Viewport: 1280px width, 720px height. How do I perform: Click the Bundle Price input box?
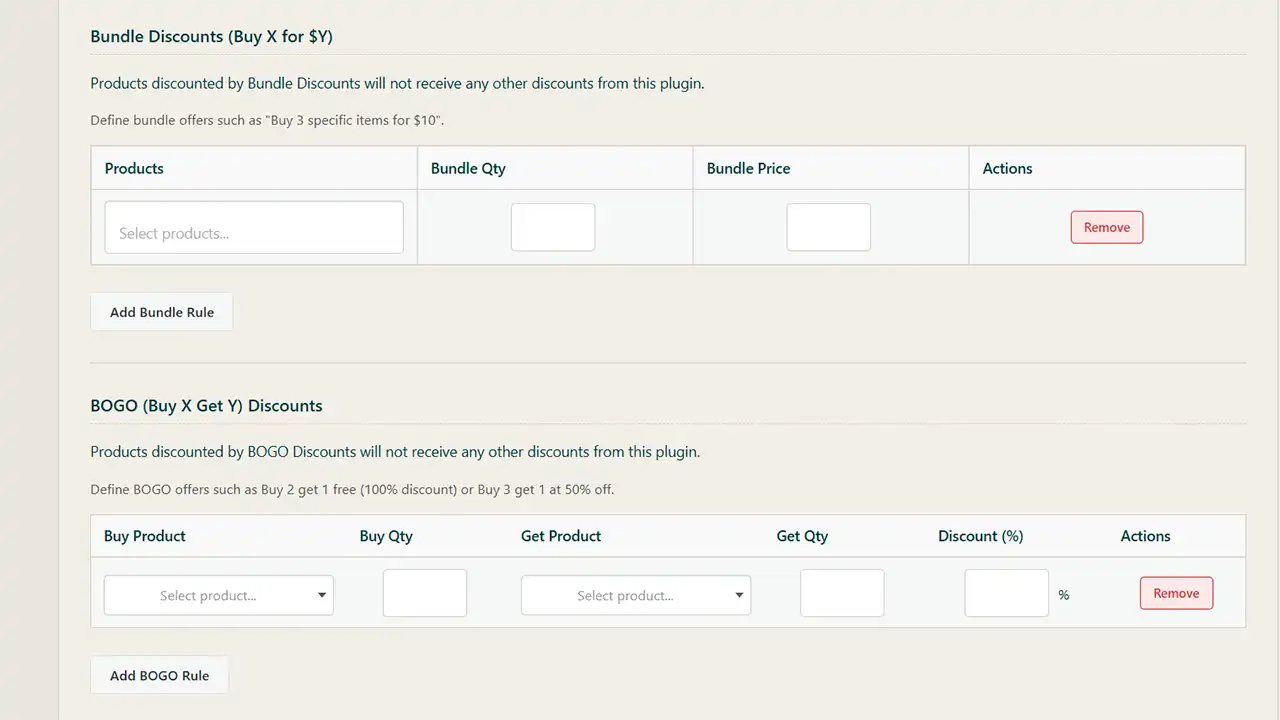click(x=828, y=228)
